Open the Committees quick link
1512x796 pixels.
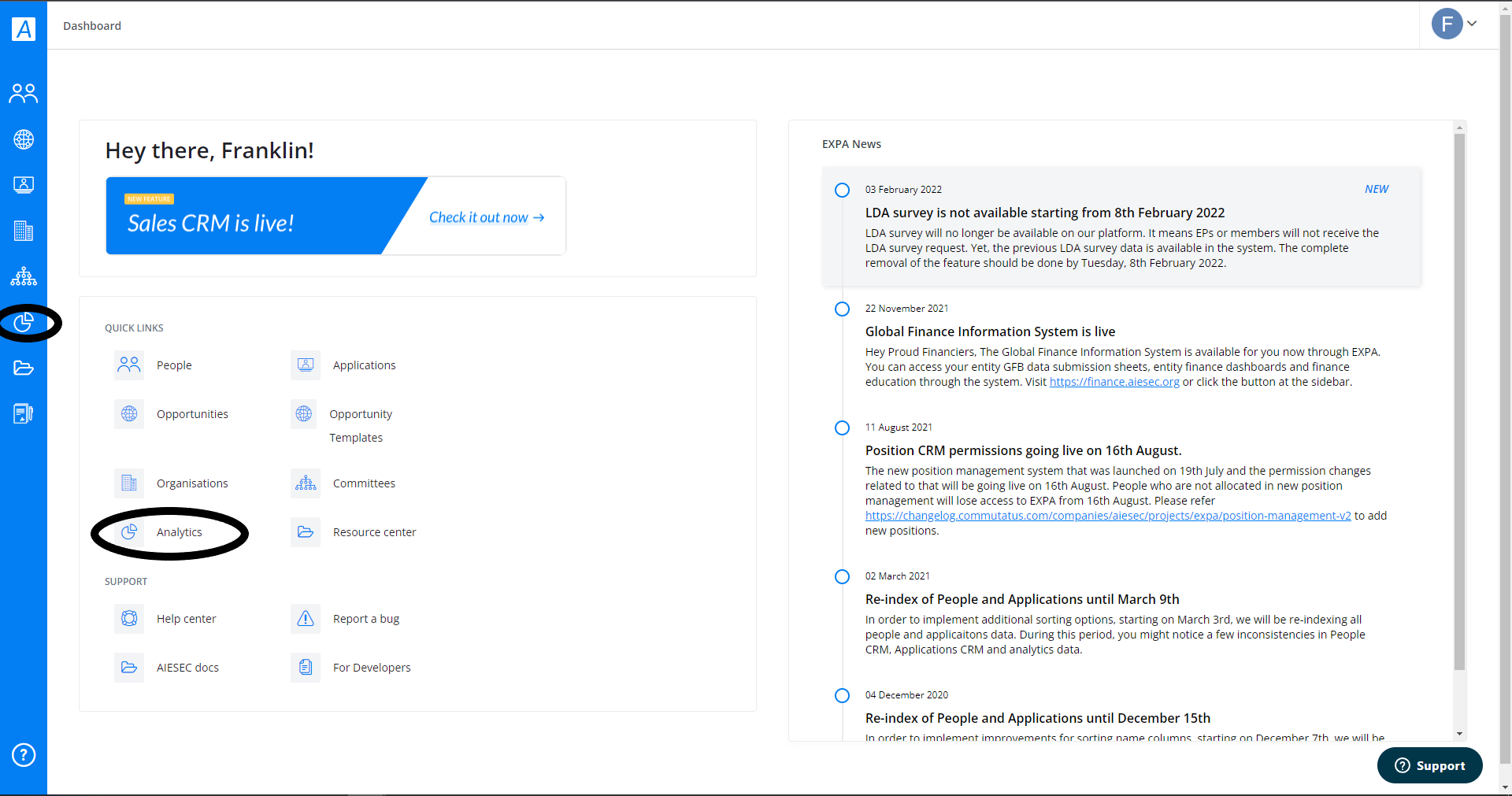tap(364, 483)
